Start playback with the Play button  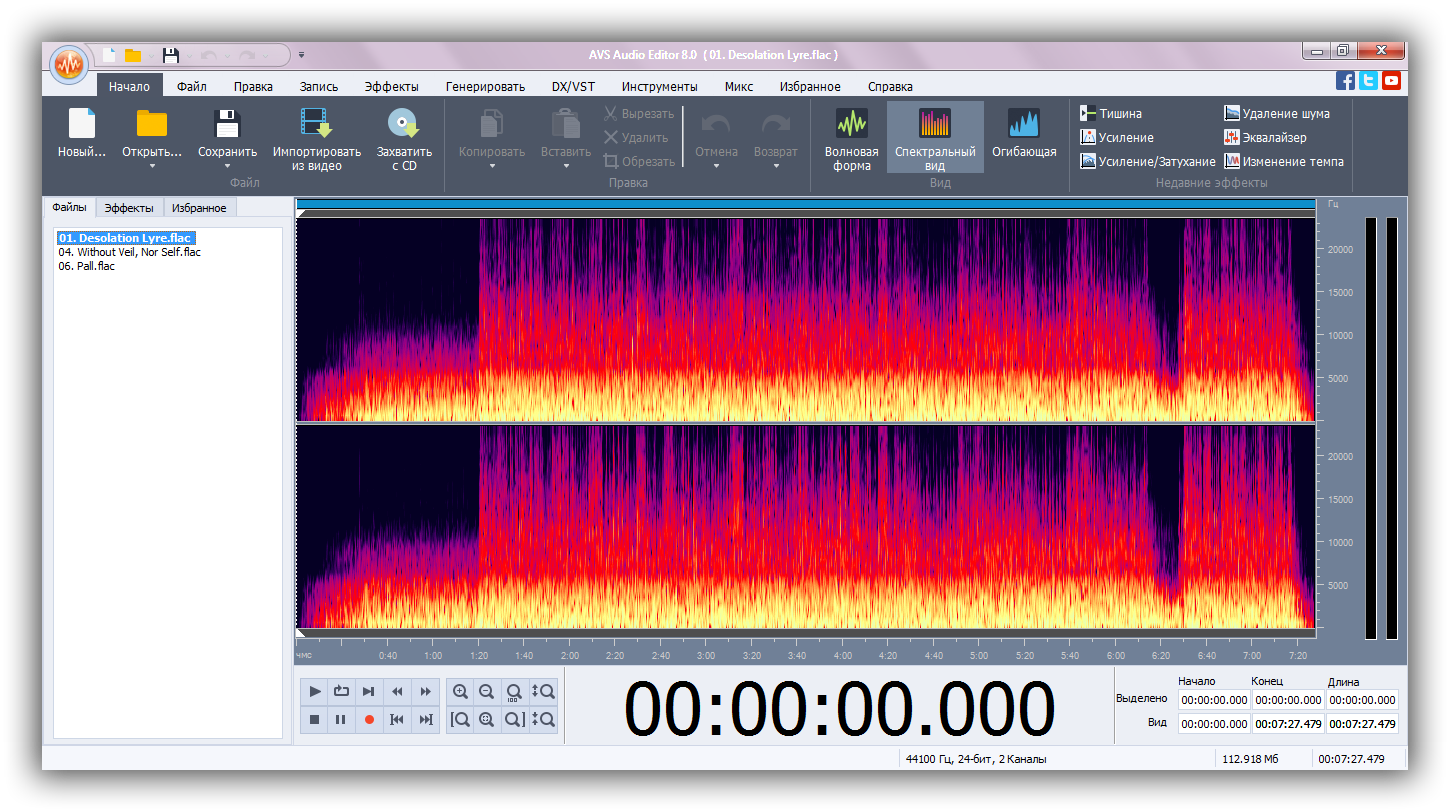315,691
